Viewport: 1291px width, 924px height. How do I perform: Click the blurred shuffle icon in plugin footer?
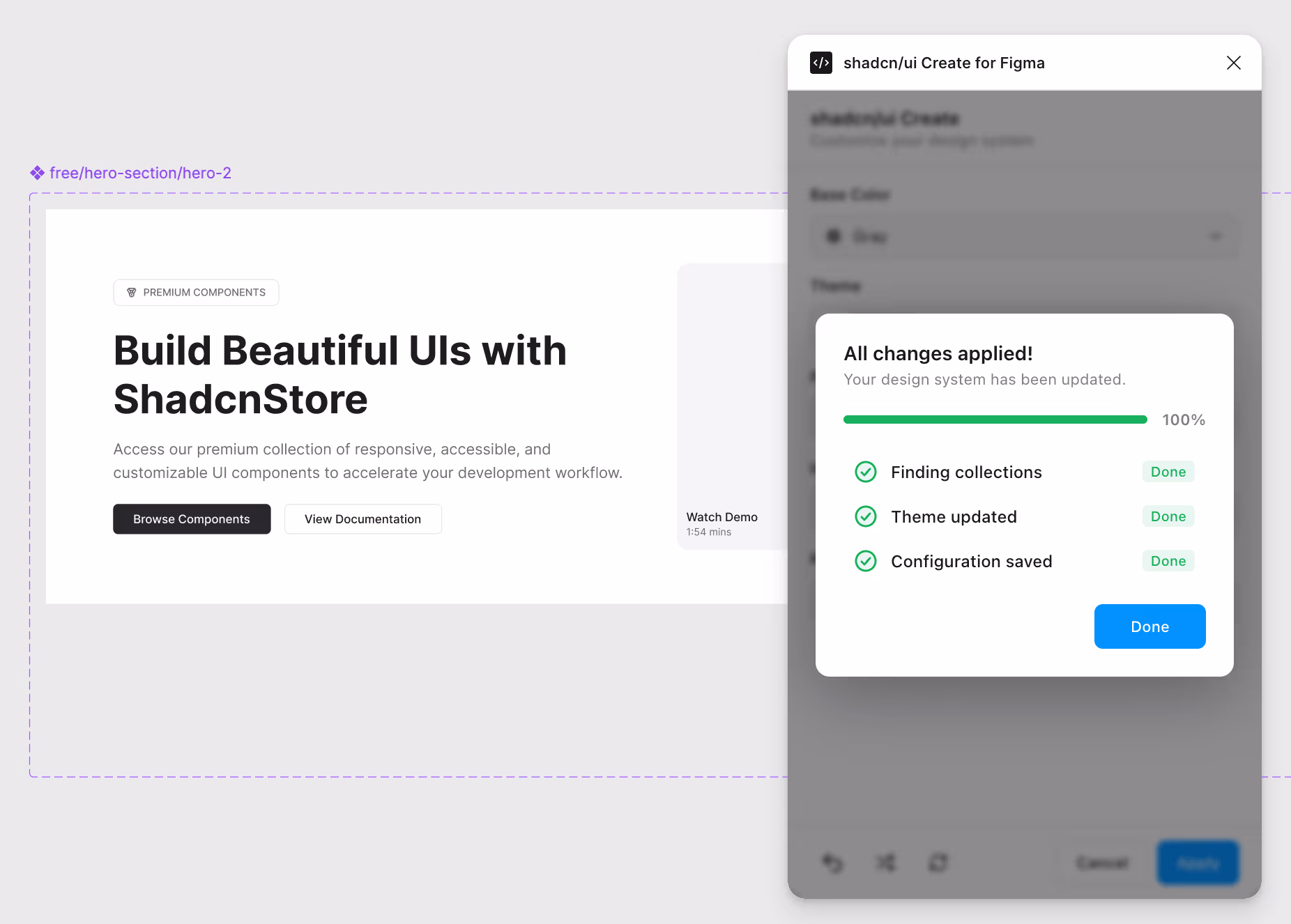pyautogui.click(x=885, y=863)
